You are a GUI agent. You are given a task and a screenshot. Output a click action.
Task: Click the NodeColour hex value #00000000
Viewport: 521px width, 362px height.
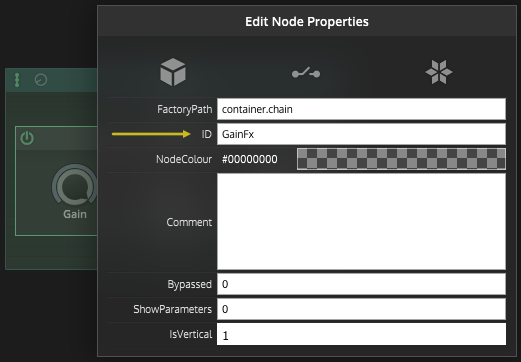250,159
